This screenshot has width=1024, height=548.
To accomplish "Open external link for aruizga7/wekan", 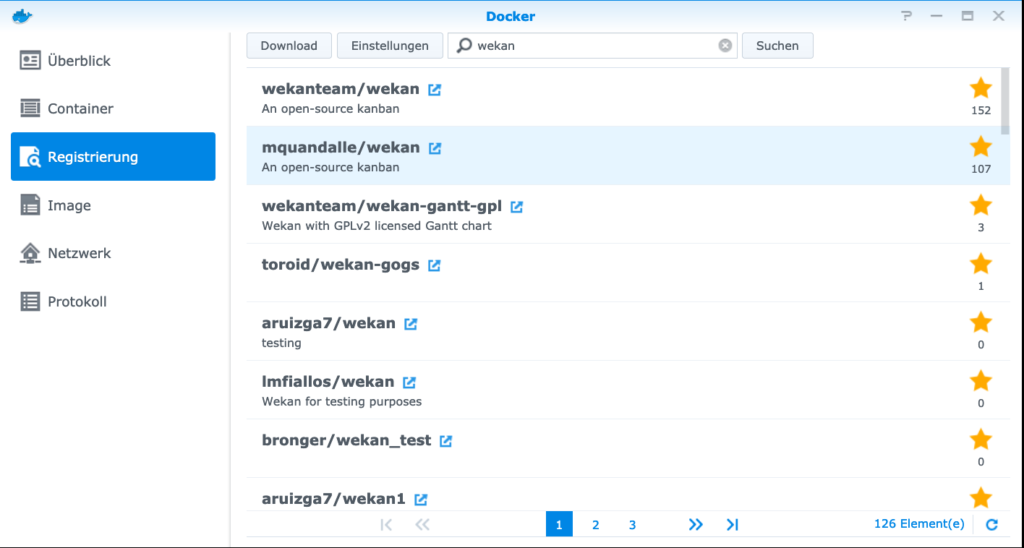I will click(410, 324).
